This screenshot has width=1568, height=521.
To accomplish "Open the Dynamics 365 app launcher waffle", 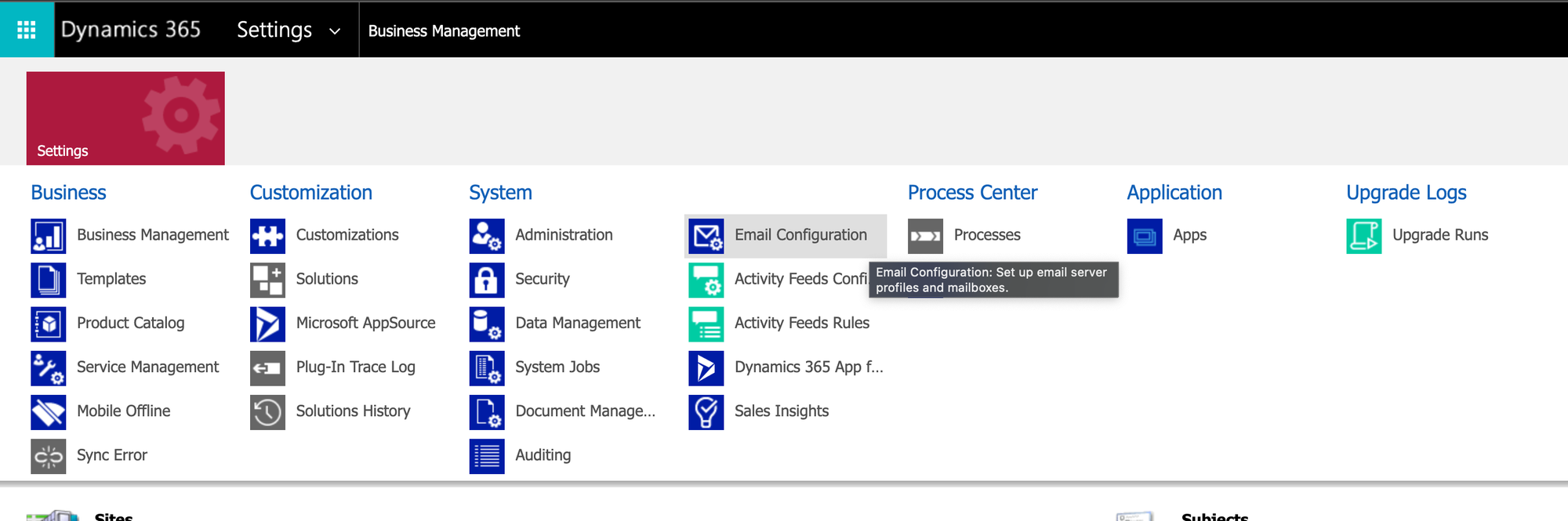I will (x=27, y=30).
